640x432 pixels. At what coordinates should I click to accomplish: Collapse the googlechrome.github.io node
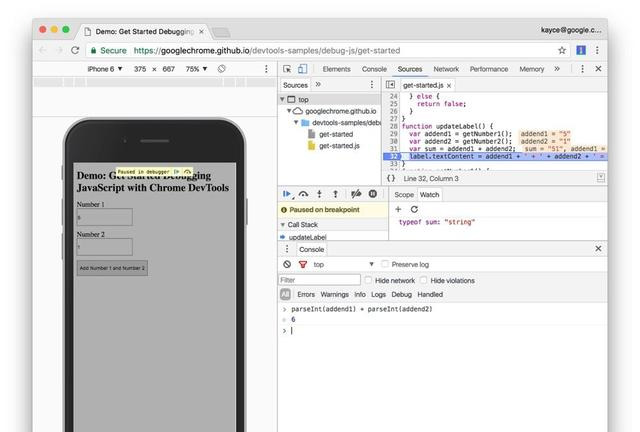(289, 111)
